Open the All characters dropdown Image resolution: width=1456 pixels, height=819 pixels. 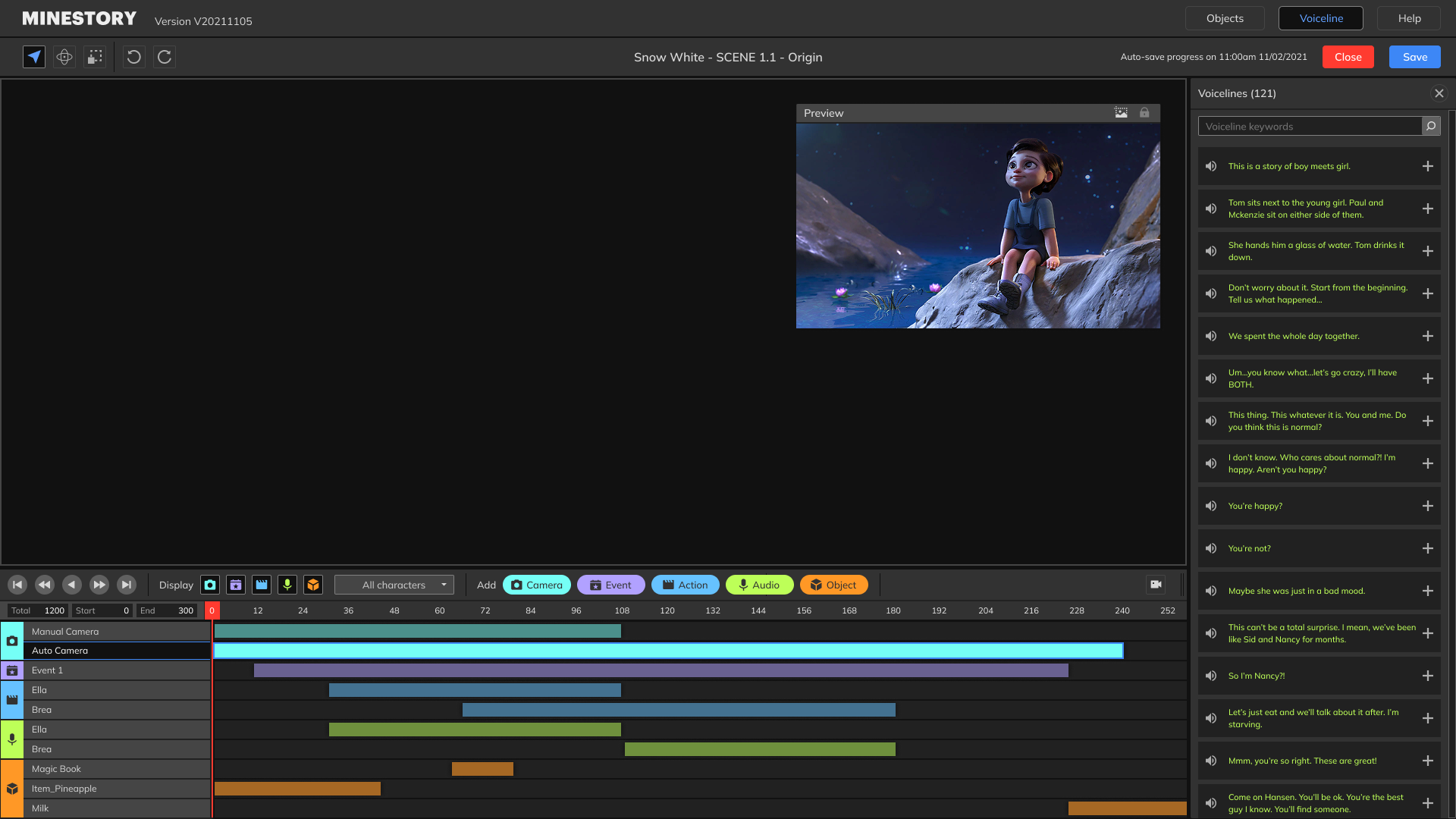click(x=394, y=585)
